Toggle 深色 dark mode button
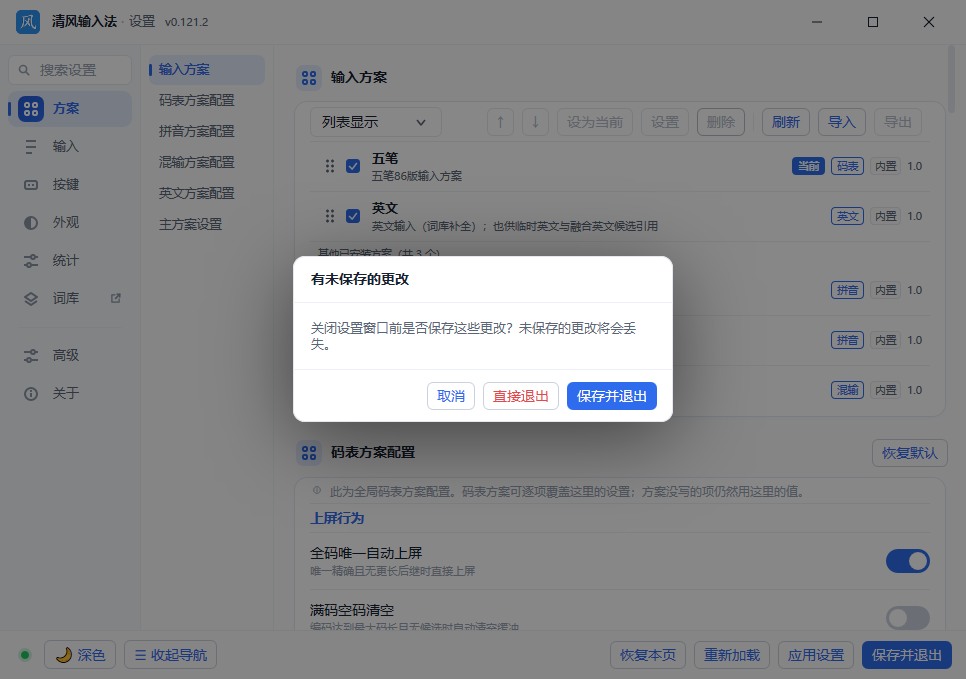The image size is (966, 679). point(80,655)
